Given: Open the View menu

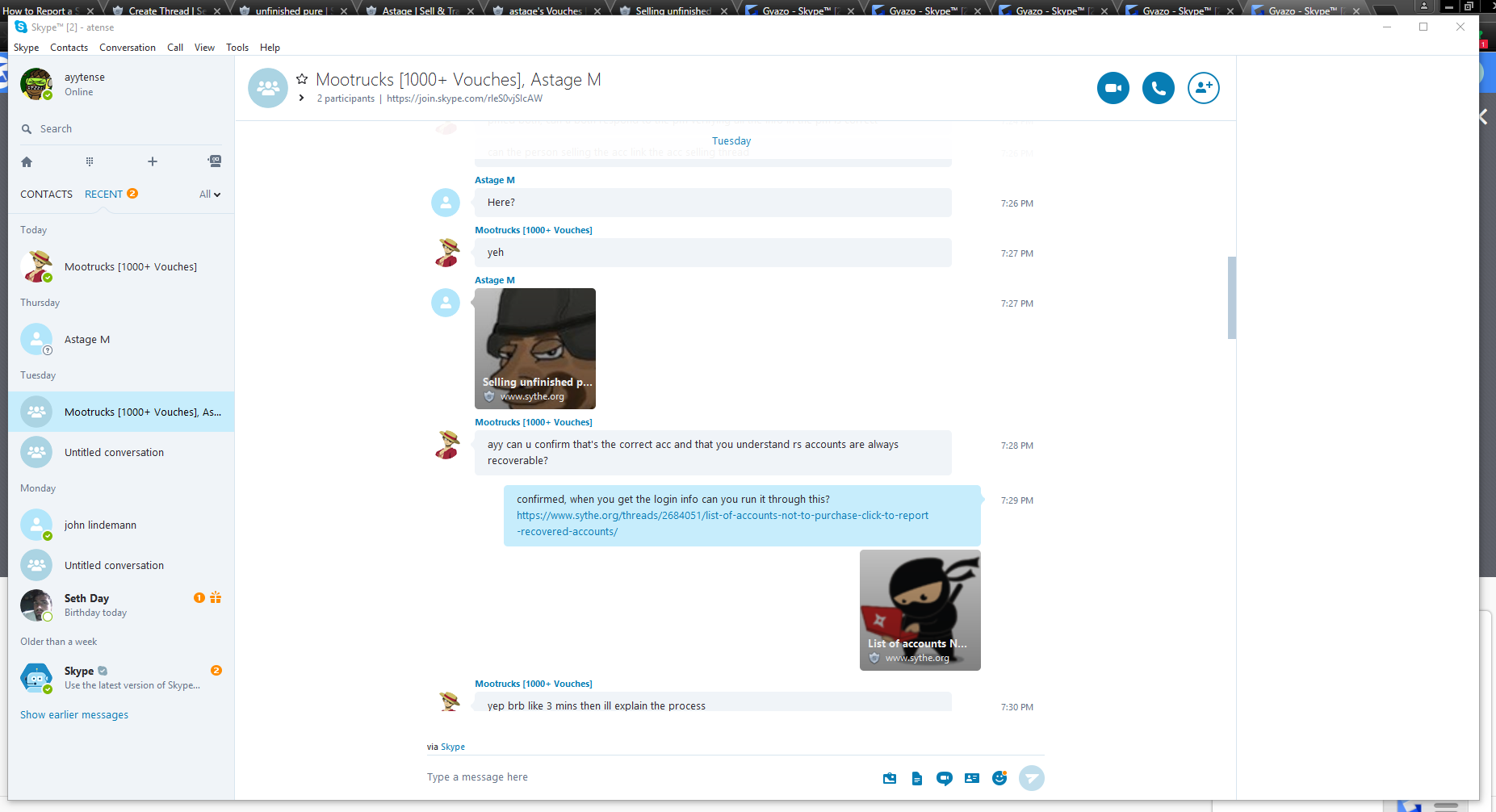Looking at the screenshot, I should tap(205, 48).
